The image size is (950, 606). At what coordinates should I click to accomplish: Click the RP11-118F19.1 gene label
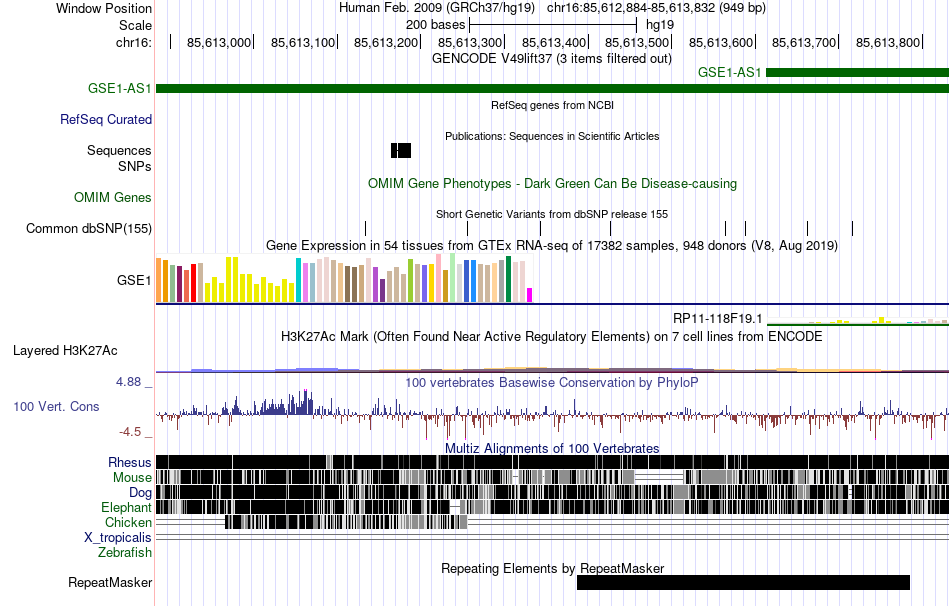pyautogui.click(x=717, y=319)
